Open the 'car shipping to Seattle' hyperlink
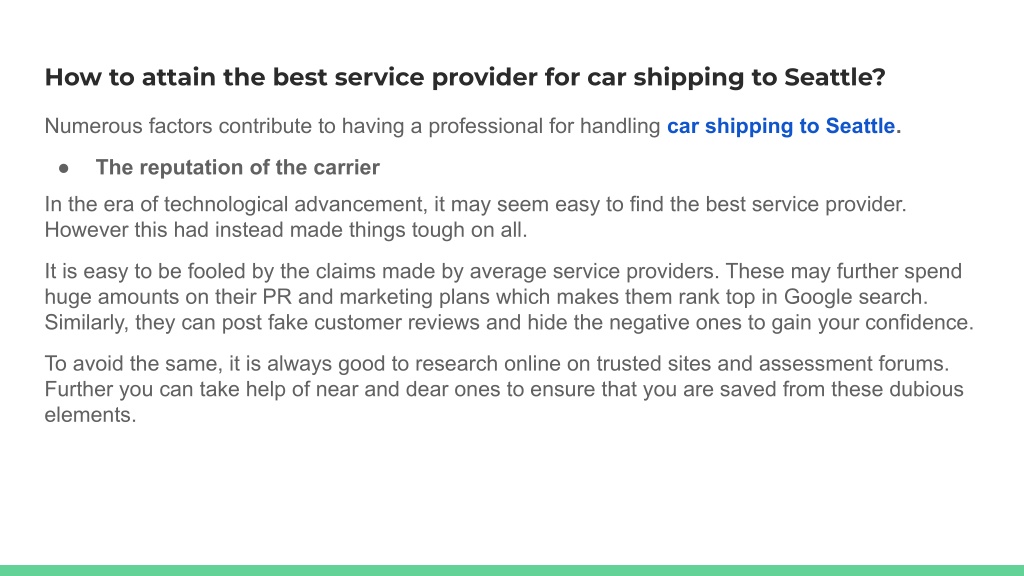The height and width of the screenshot is (576, 1024). pyautogui.click(x=781, y=126)
